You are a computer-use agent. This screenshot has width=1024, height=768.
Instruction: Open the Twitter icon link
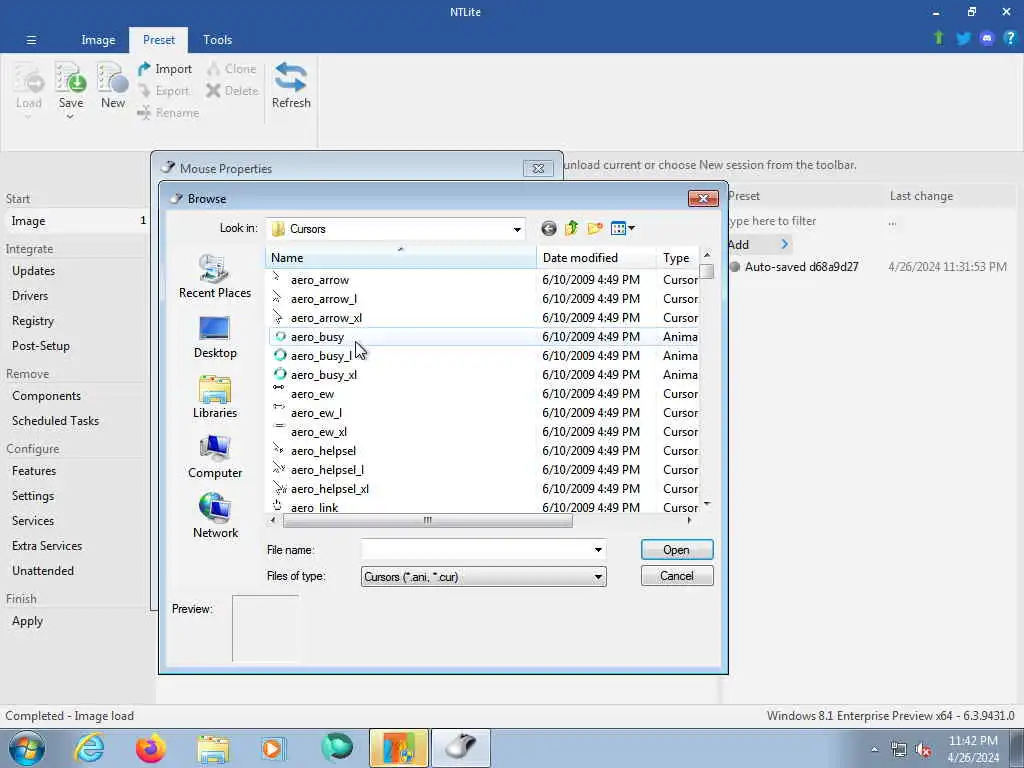tap(963, 39)
